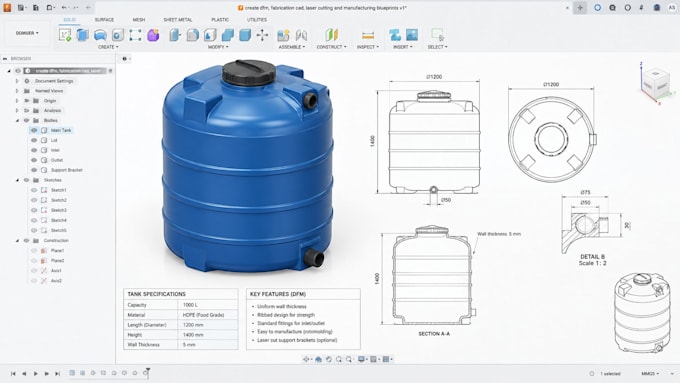Toggle visibility of Inlet body
Screen dimensions: 680x383
34,150
